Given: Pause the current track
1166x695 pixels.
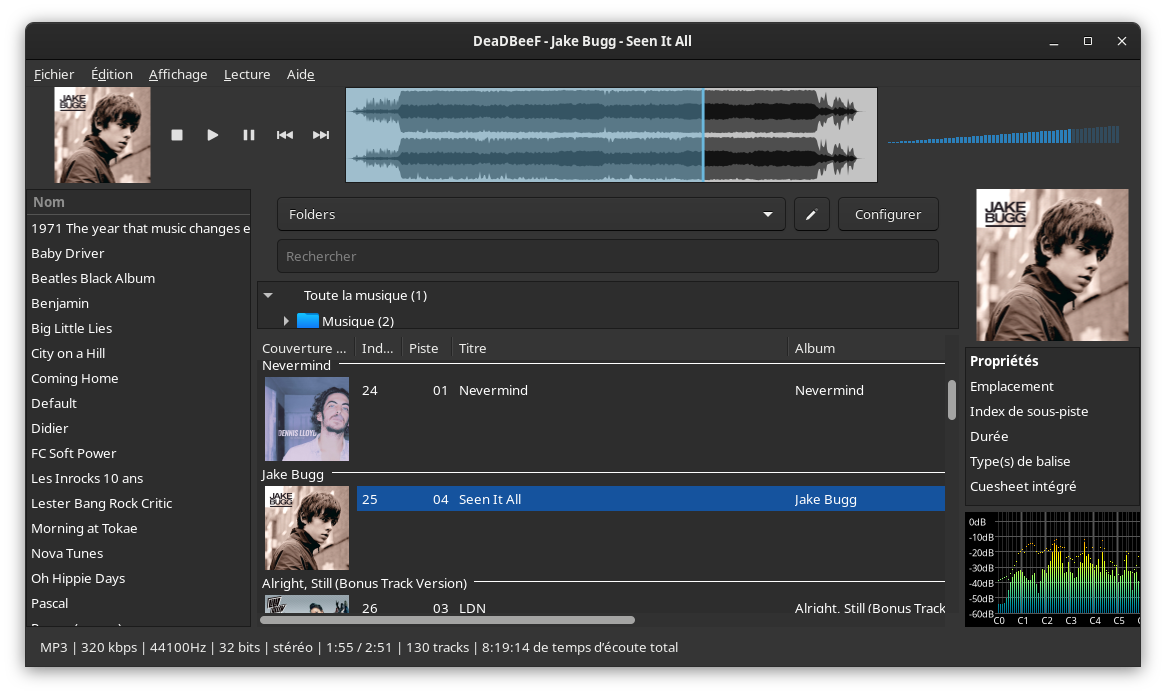Looking at the screenshot, I should pyautogui.click(x=249, y=135).
